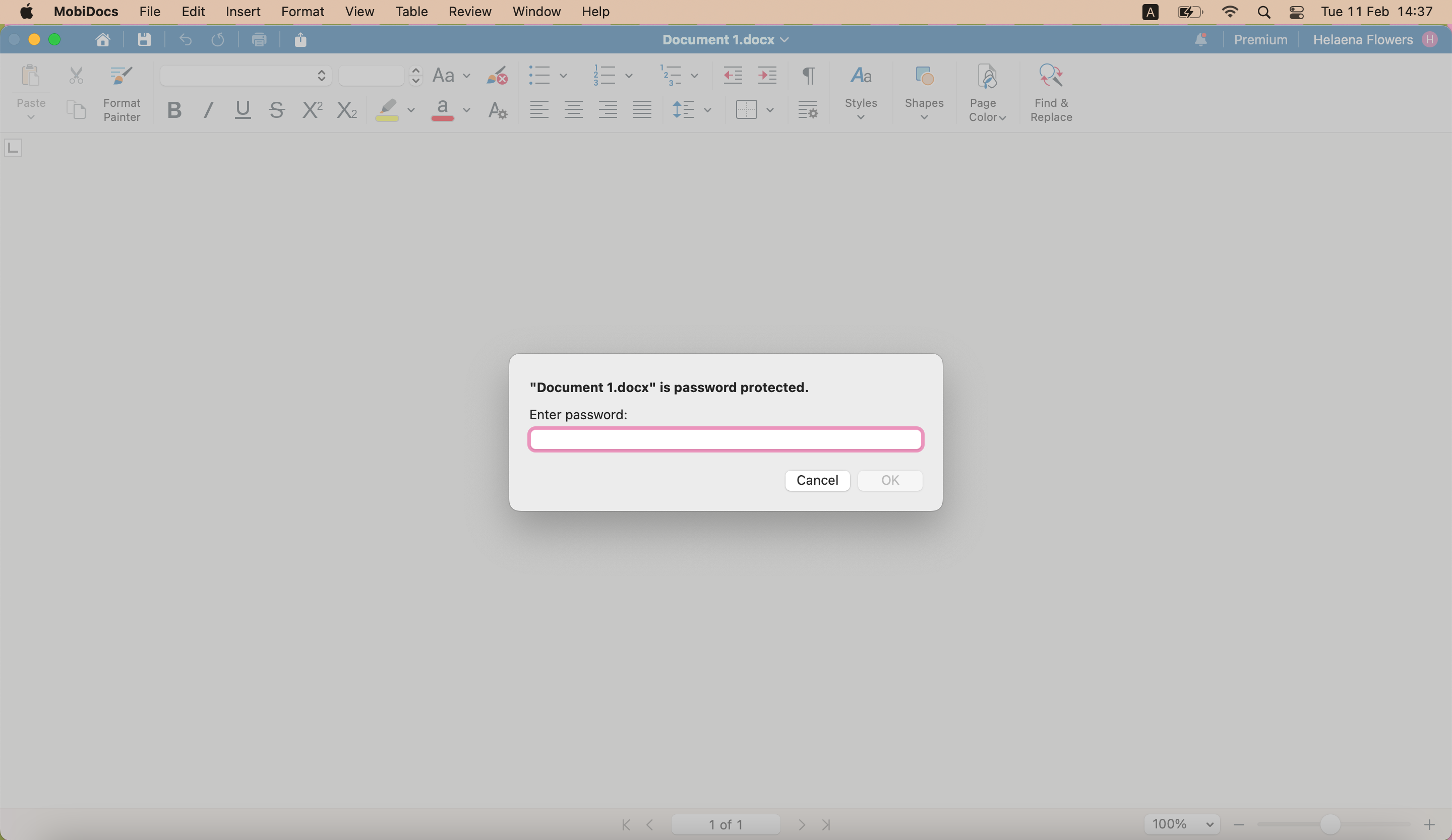1452x840 pixels.
Task: Click the zoom out minus button
Action: pos(1238,824)
